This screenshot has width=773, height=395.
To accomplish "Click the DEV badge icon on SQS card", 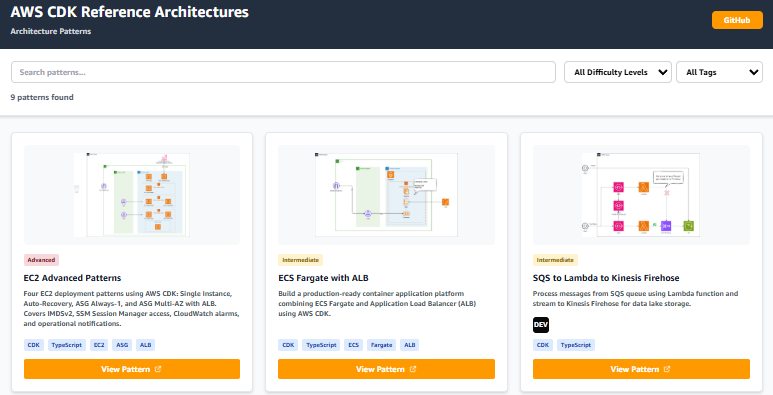I will click(x=541, y=325).
